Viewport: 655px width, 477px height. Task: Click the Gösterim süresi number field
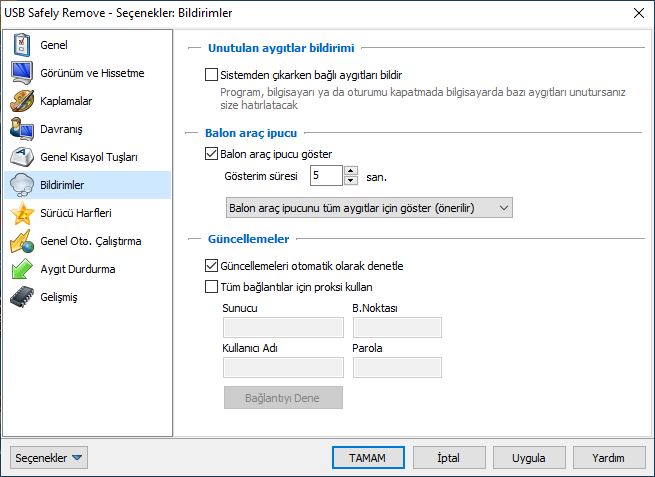coord(326,175)
